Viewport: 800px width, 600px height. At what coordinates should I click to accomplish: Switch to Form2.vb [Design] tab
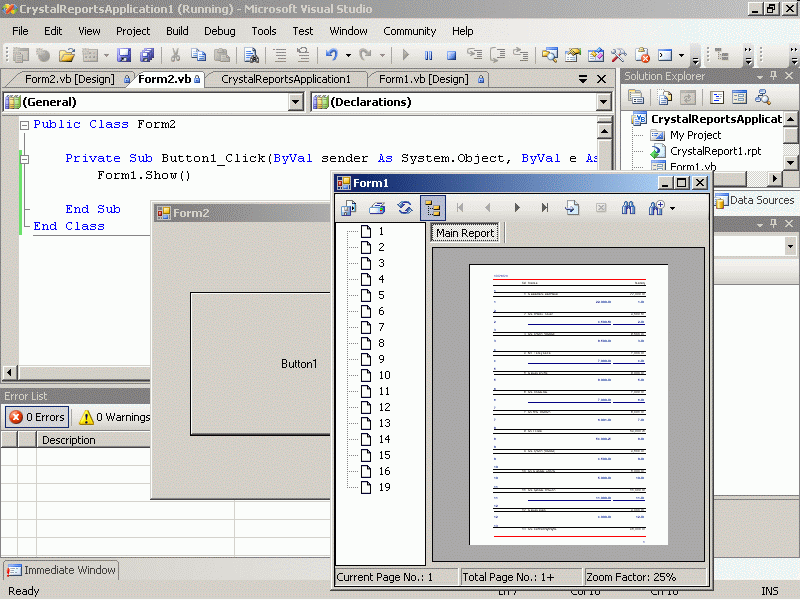pyautogui.click(x=69, y=79)
